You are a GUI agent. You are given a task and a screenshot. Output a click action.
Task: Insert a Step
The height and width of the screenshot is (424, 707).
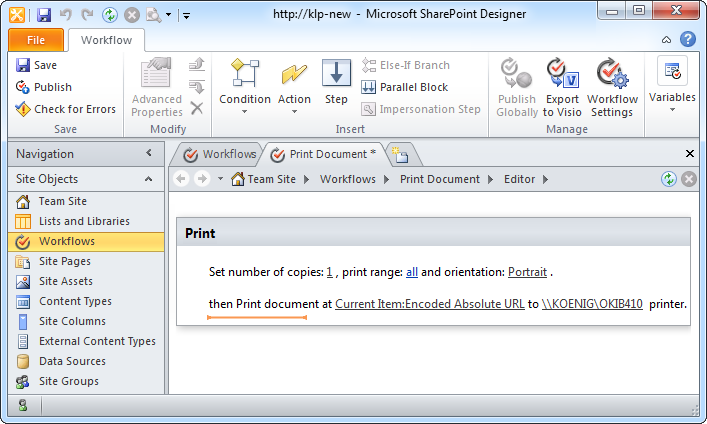click(x=336, y=82)
